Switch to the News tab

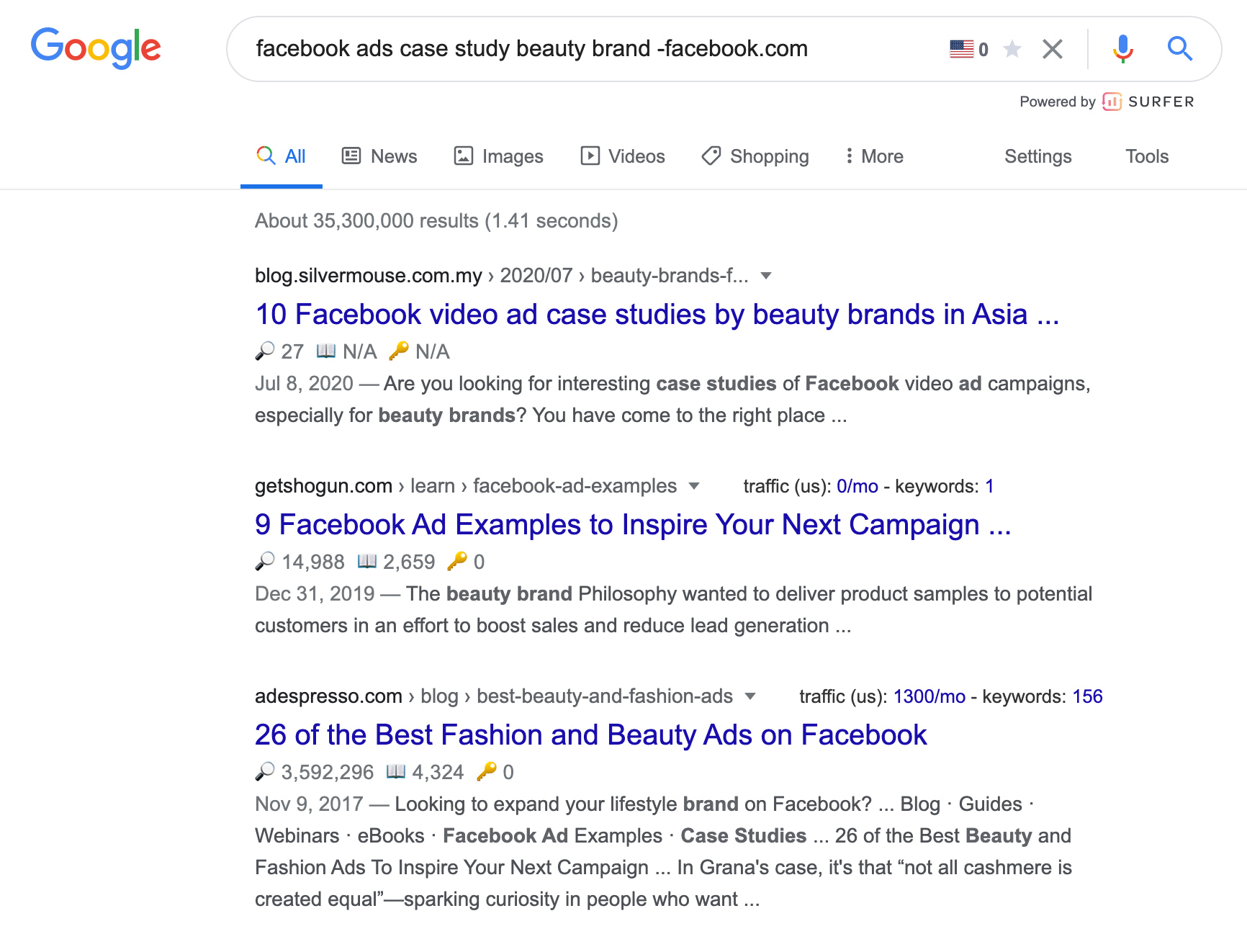coord(379,156)
